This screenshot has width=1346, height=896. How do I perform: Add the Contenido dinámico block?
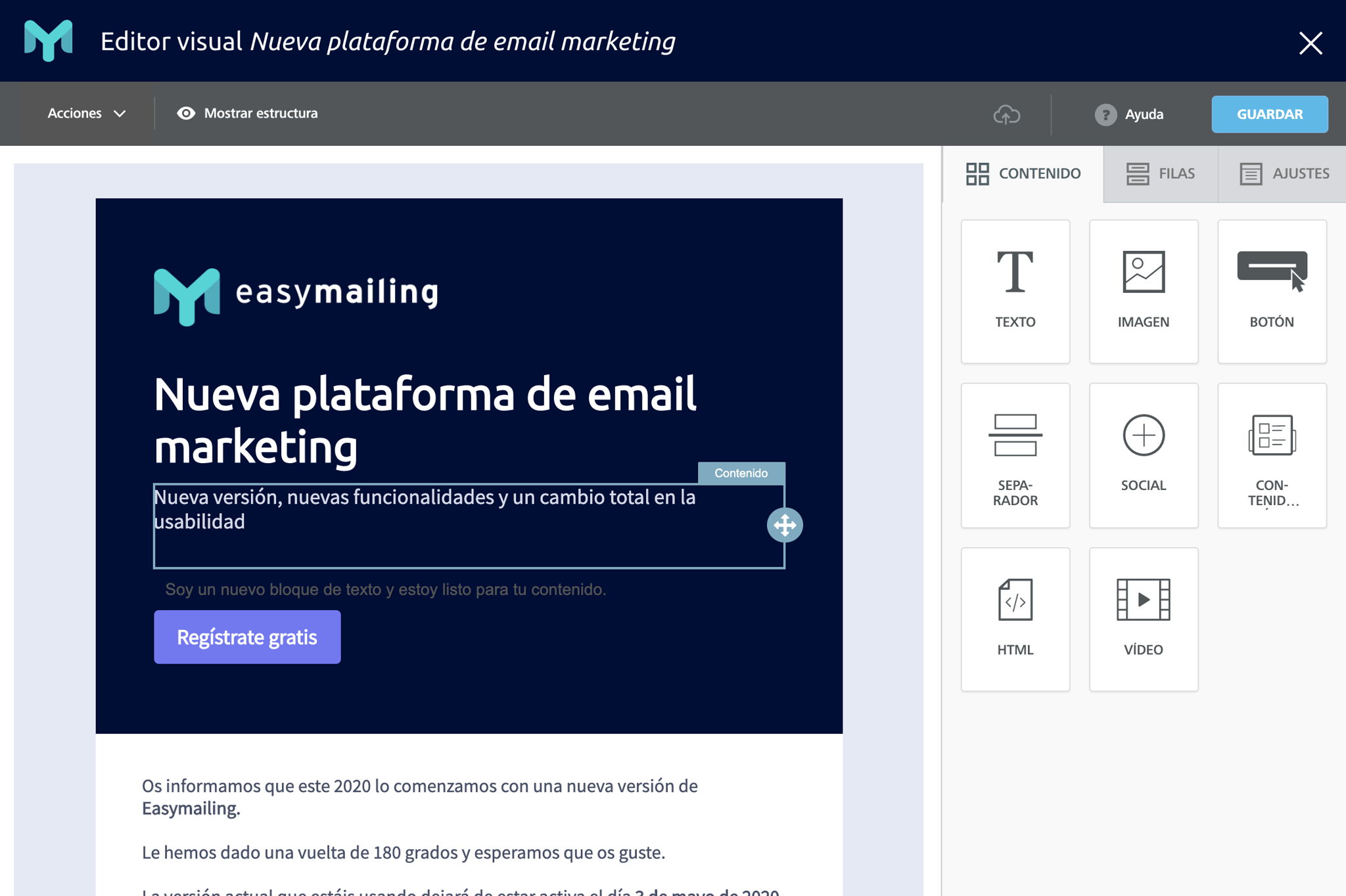click(1272, 455)
